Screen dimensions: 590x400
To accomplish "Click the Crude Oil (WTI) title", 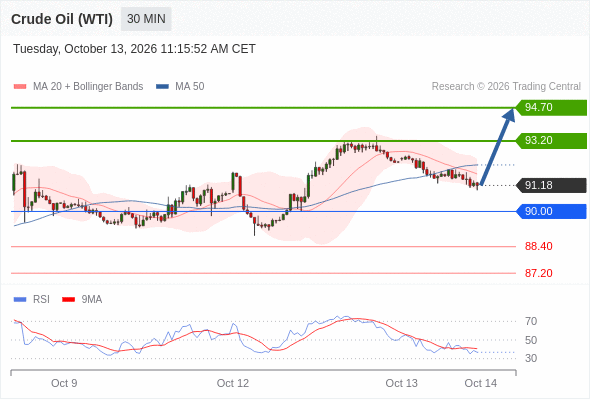I will pos(62,19).
